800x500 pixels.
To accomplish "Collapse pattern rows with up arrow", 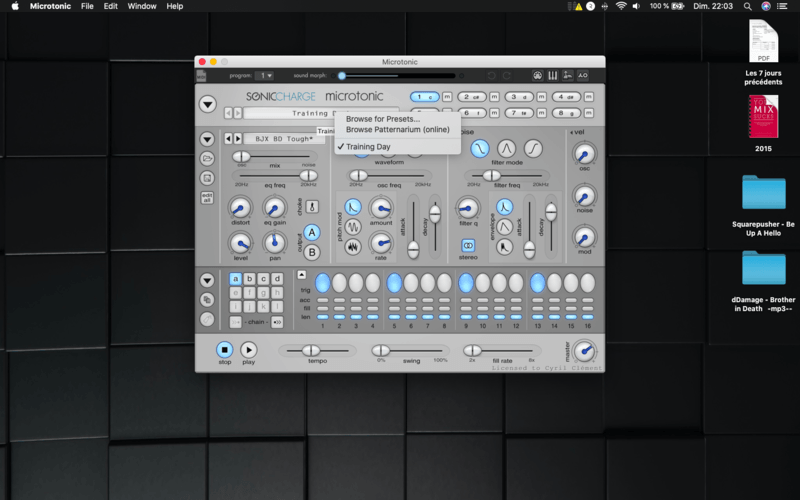I will point(302,275).
